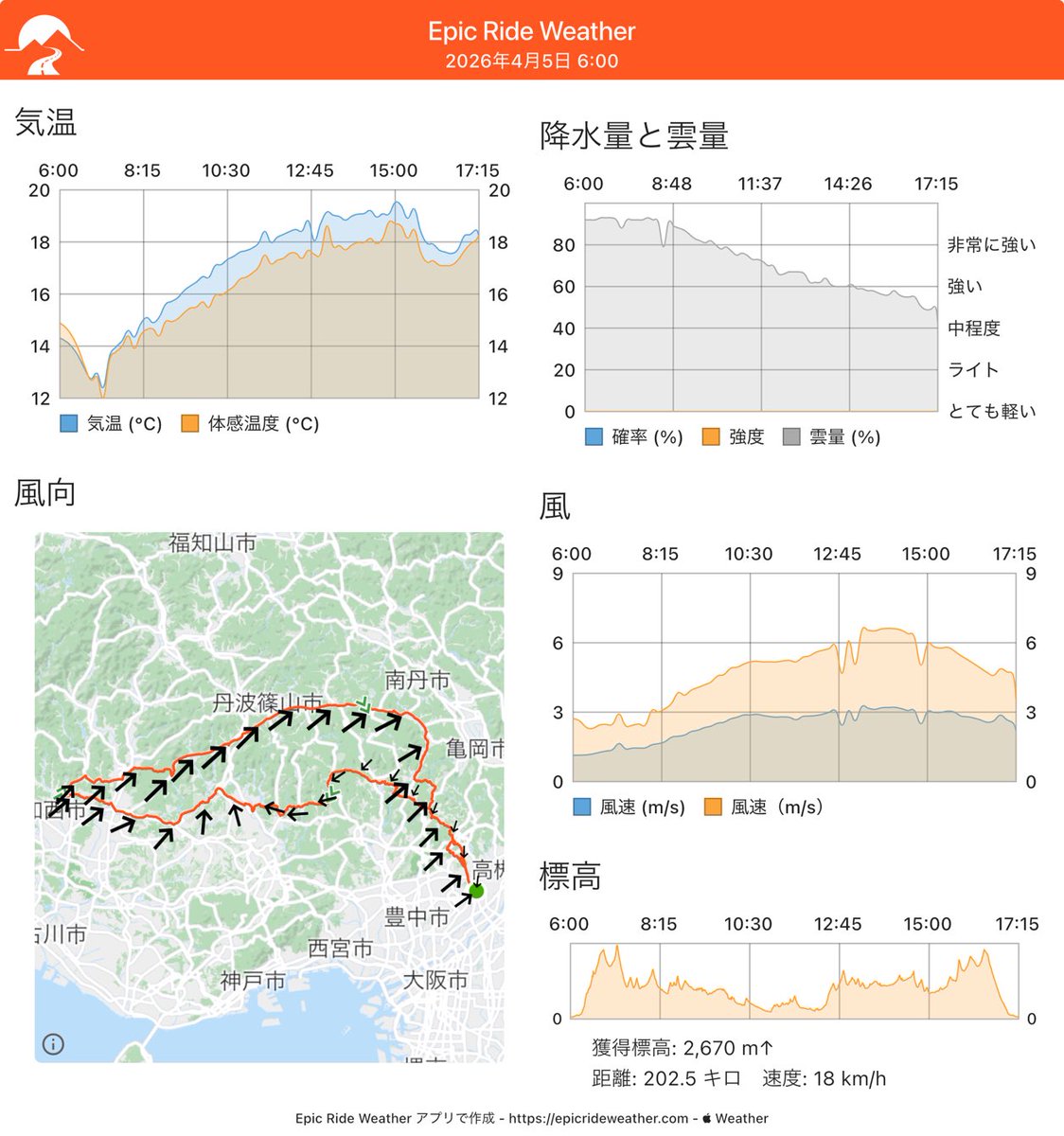Click the 距離: 202.5 キロ text
This screenshot has width=1064, height=1136.
(x=665, y=1078)
